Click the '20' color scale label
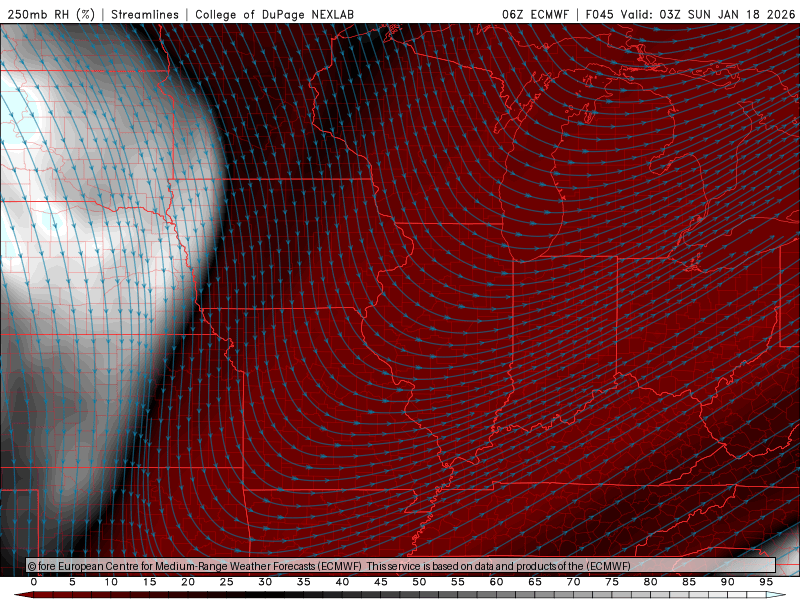Viewport: 800px width, 600px height. click(x=188, y=582)
